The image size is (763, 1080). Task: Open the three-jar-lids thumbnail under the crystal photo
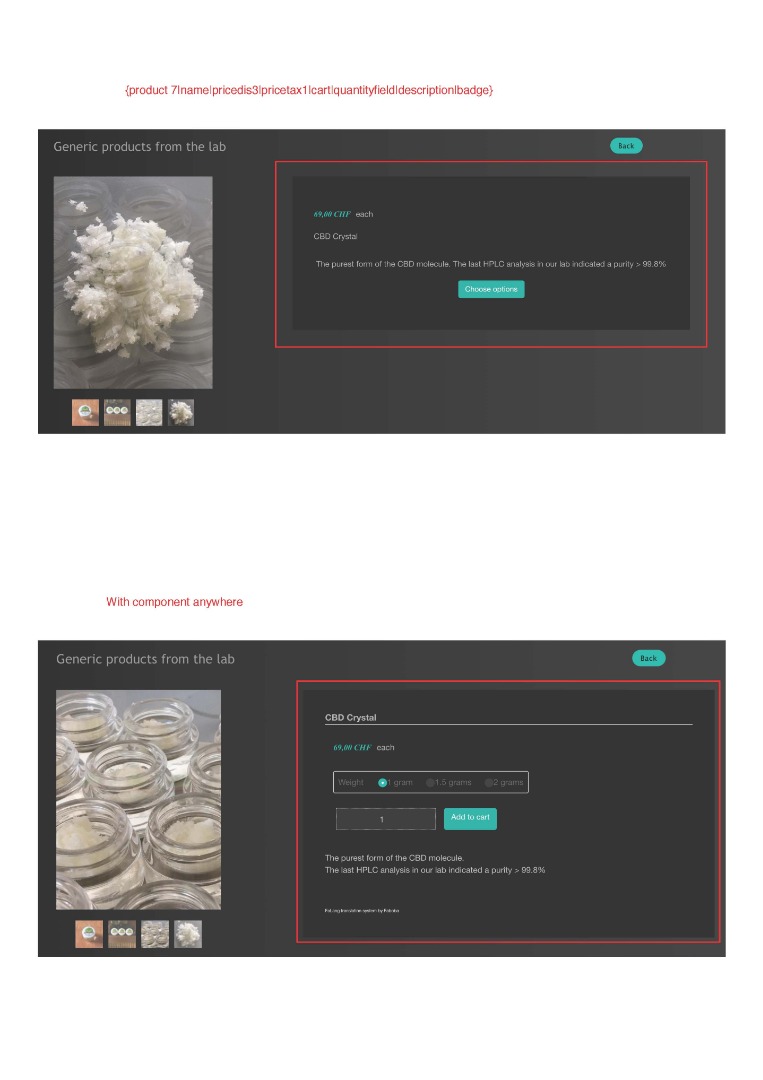tap(117, 413)
